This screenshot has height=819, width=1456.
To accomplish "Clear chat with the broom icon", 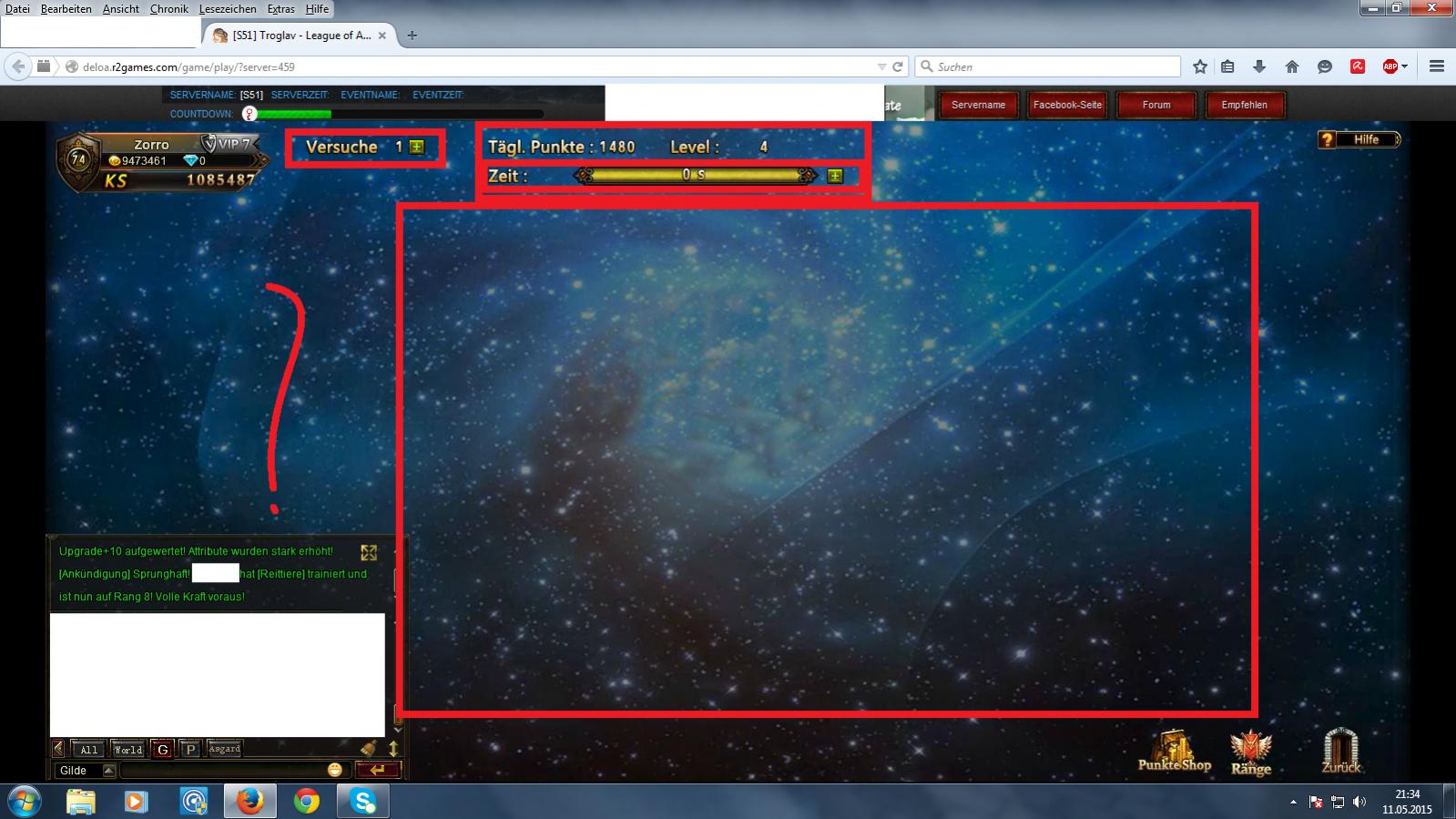I will 369,749.
